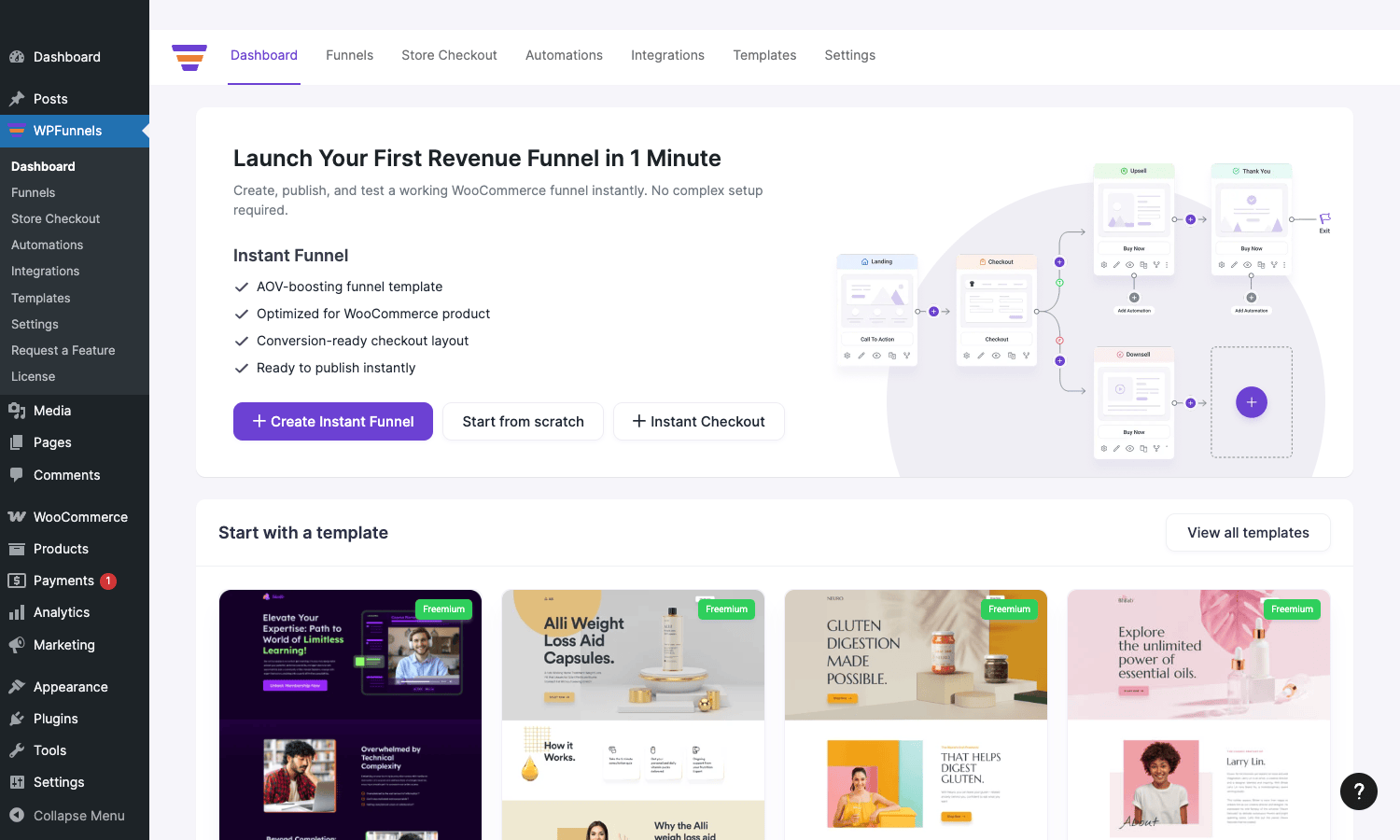Image resolution: width=1400 pixels, height=840 pixels.
Task: Click the large purple plus step button
Action: 1252,402
